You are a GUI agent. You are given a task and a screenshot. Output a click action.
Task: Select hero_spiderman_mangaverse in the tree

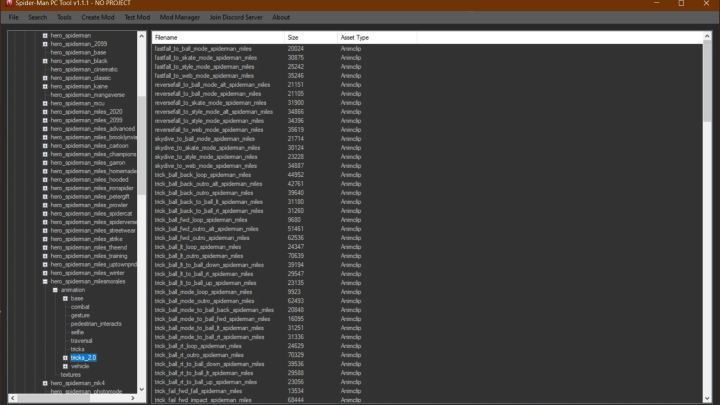click(x=87, y=95)
